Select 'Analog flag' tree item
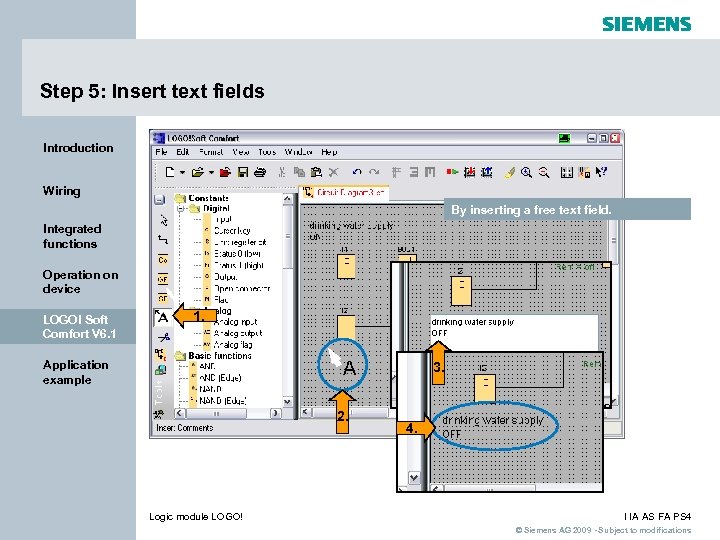The height and width of the screenshot is (540, 720). 233,344
